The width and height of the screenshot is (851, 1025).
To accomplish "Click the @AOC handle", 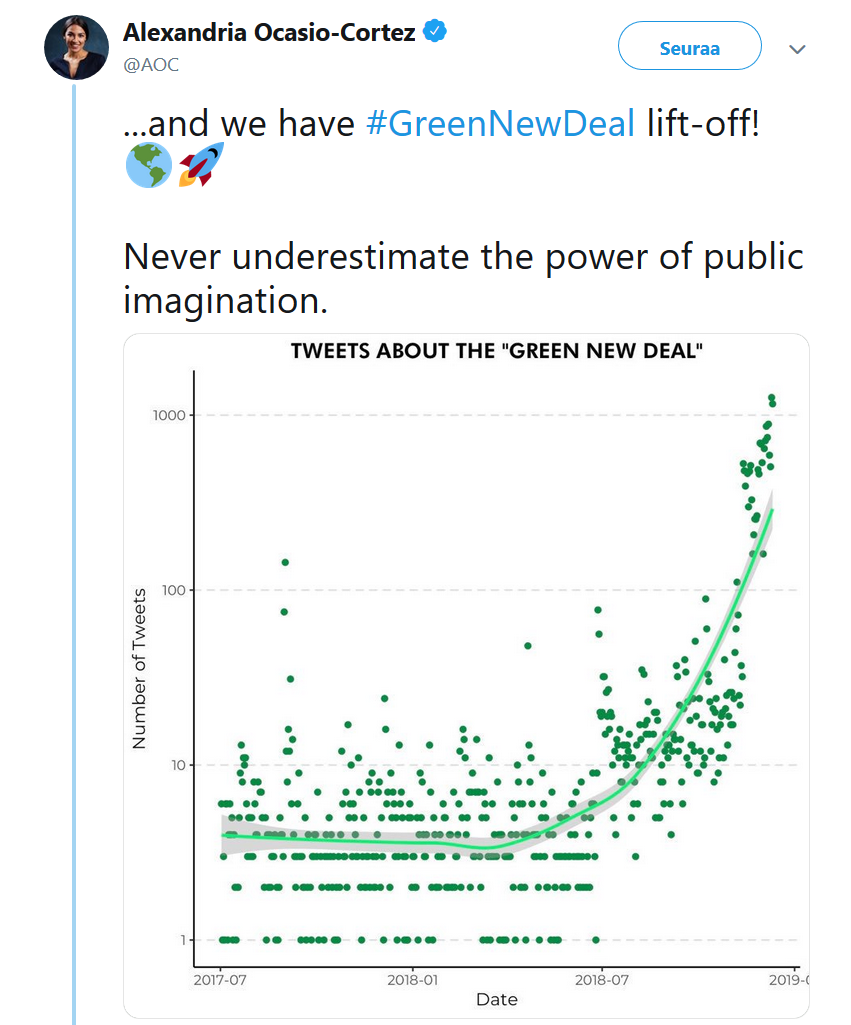I will (x=151, y=65).
